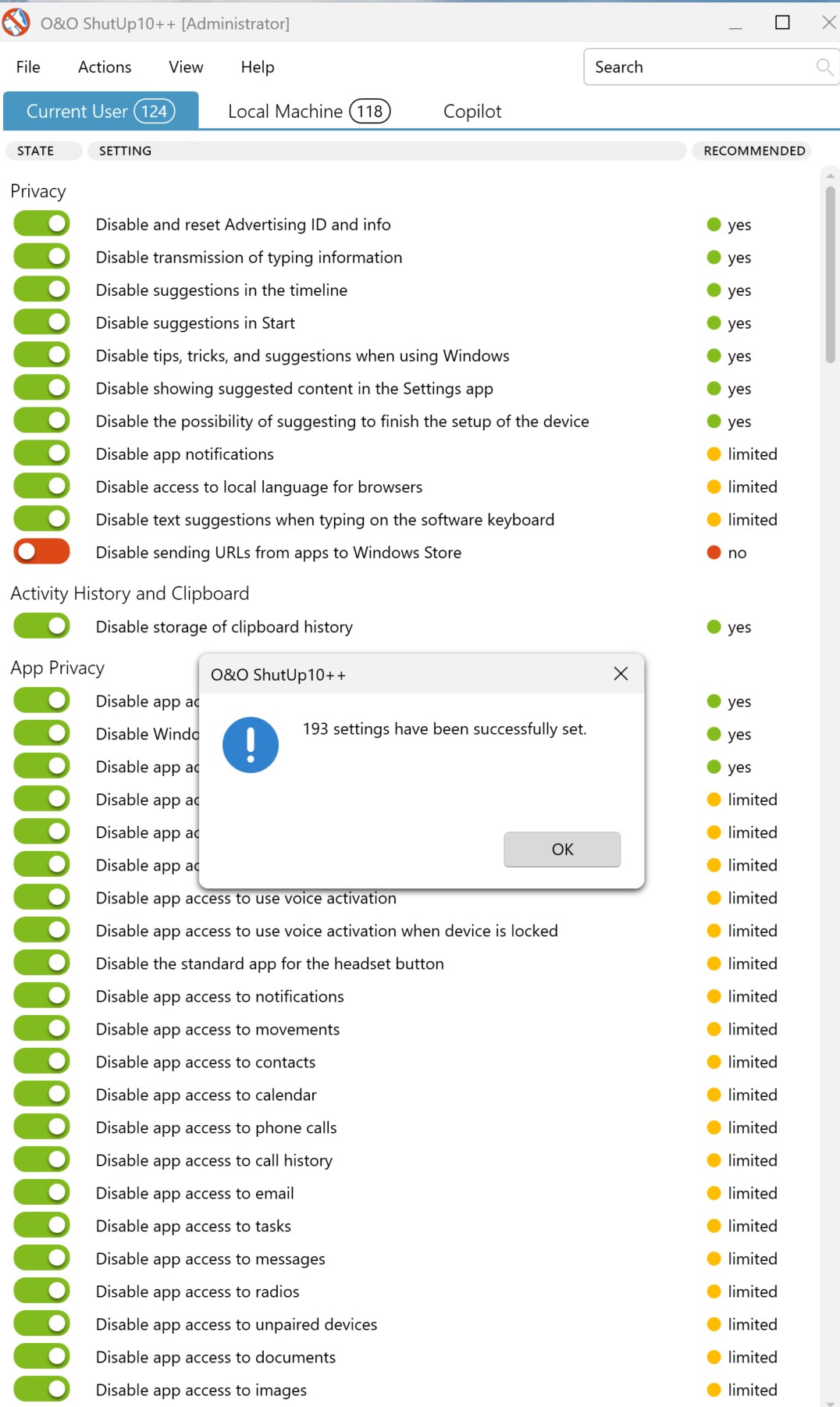
Task: Click the blue exclamation info icon in dialog
Action: (x=251, y=745)
